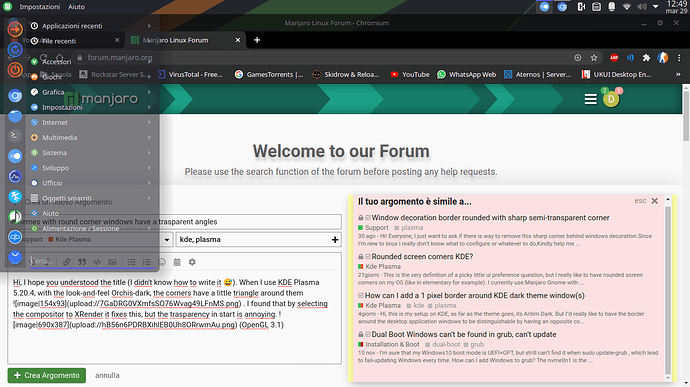Insert hyperlink via editor toolbar link icon

[x=66, y=262]
